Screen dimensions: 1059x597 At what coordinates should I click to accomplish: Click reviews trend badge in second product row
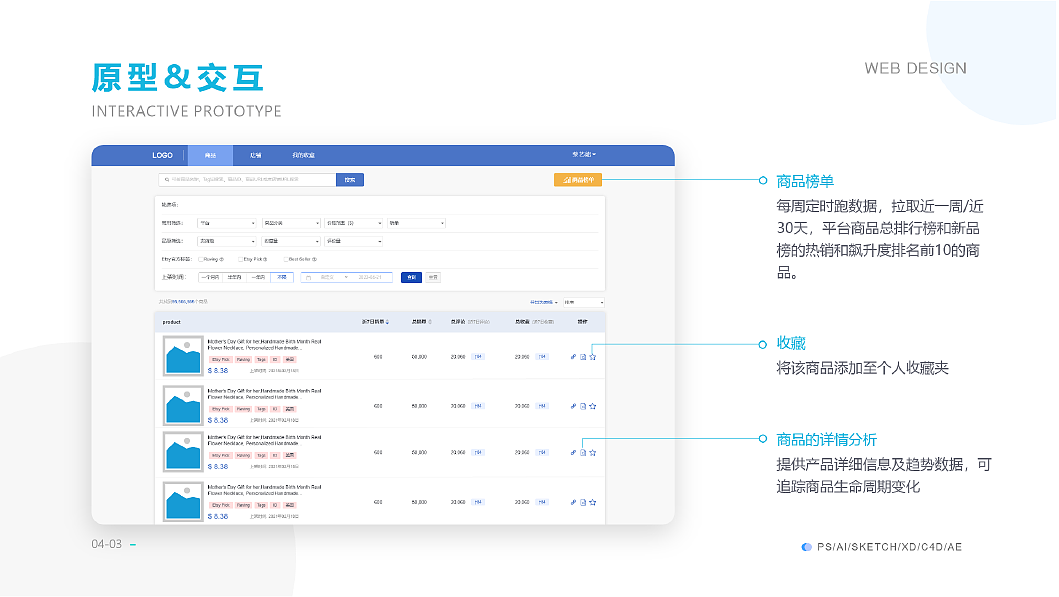[478, 406]
